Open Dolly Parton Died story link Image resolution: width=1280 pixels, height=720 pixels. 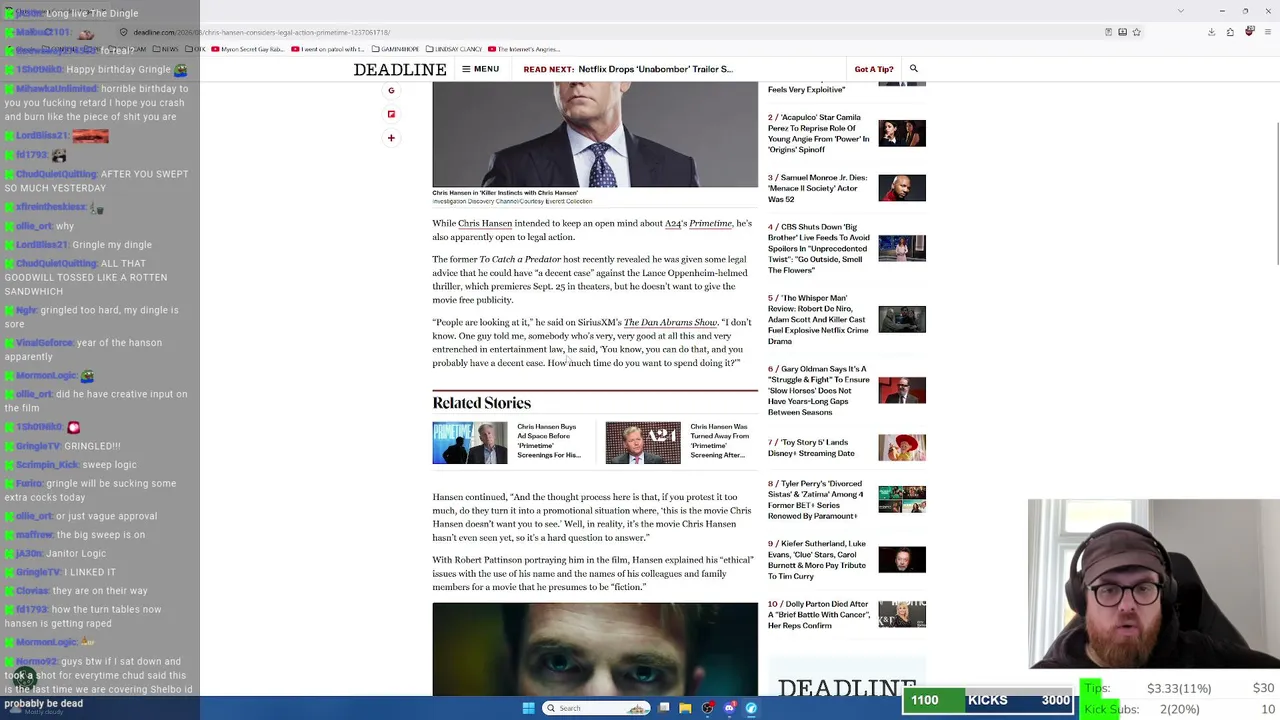pos(819,615)
